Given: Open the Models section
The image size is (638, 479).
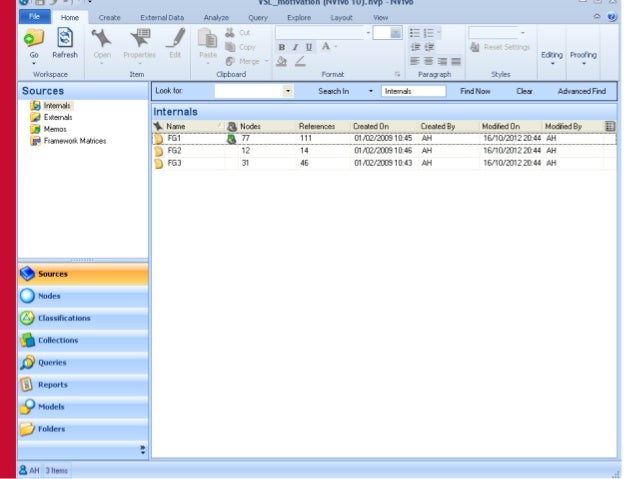Looking at the screenshot, I should coord(51,407).
